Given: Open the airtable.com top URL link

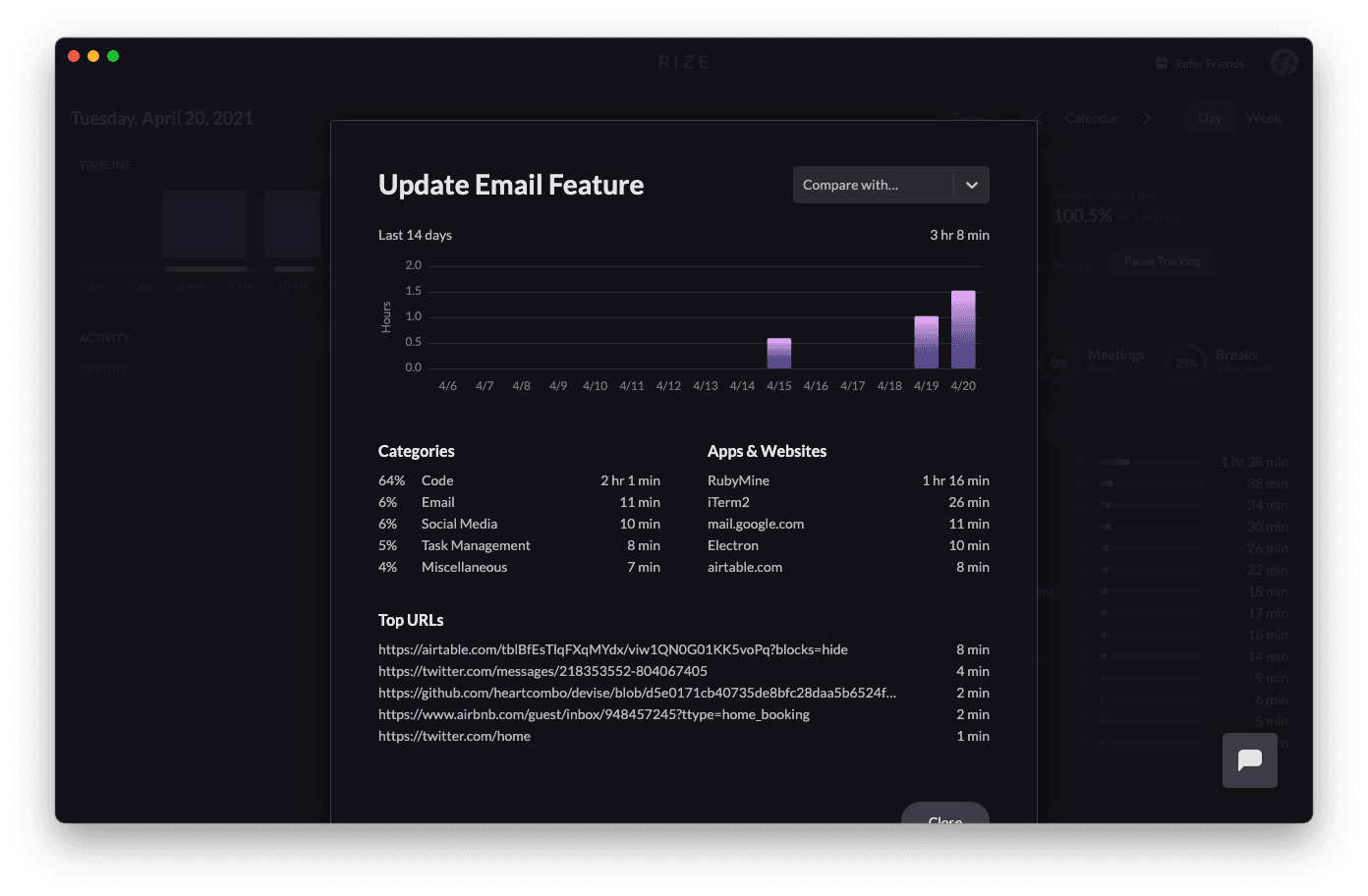Looking at the screenshot, I should [612, 649].
